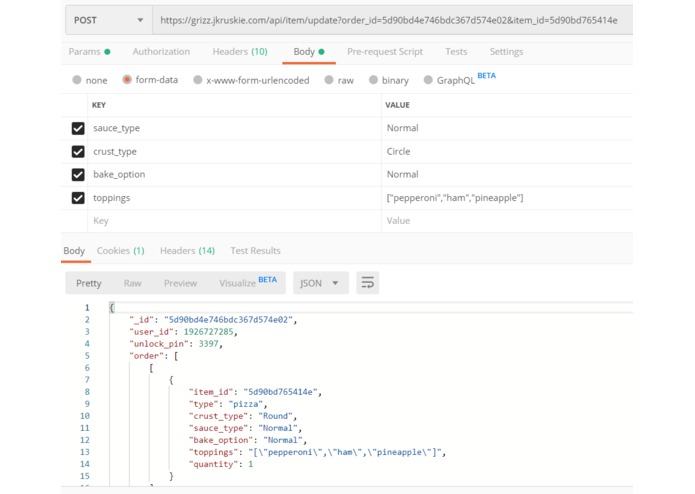Select the binary body radio button
The height and width of the screenshot is (494, 695).
373,80
